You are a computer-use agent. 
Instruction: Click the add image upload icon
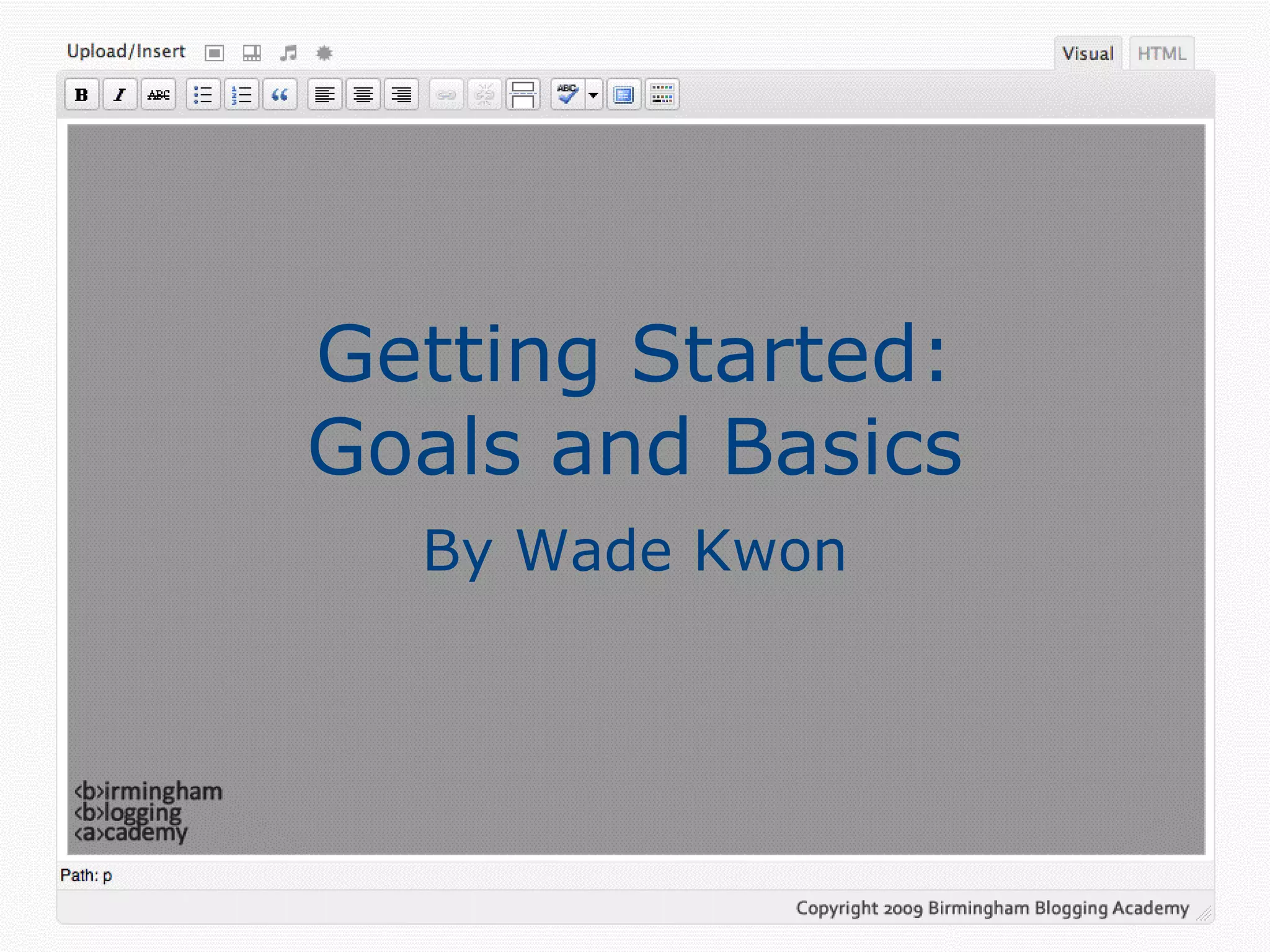[214, 53]
